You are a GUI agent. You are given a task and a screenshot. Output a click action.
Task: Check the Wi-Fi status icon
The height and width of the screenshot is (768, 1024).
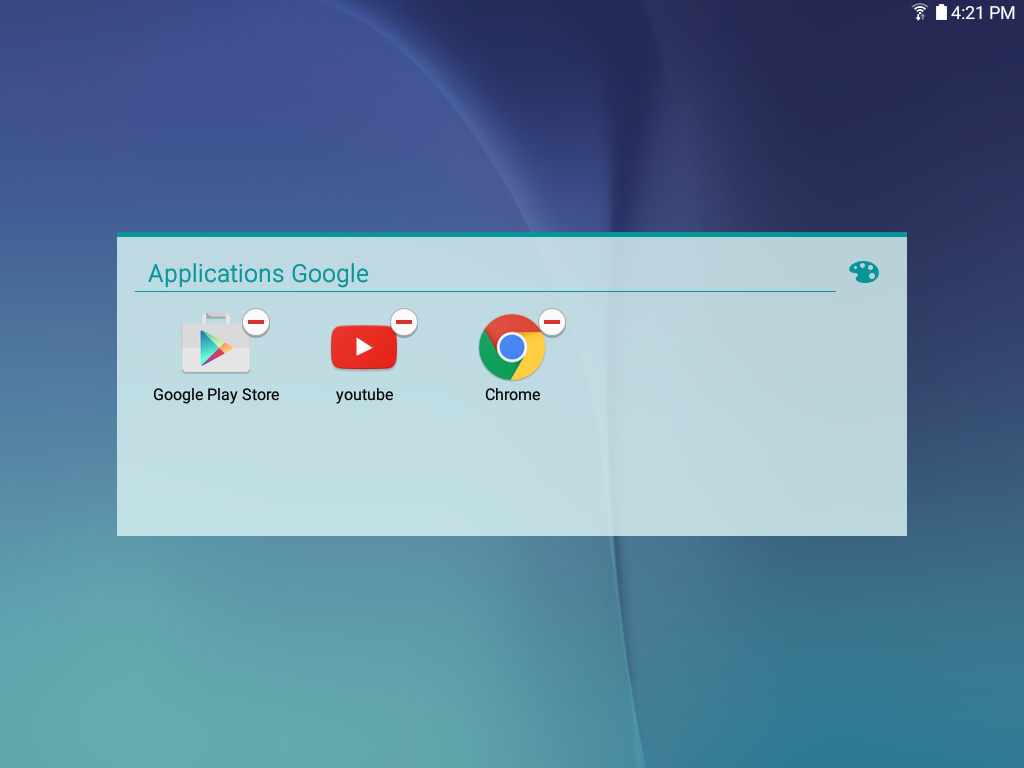click(920, 12)
